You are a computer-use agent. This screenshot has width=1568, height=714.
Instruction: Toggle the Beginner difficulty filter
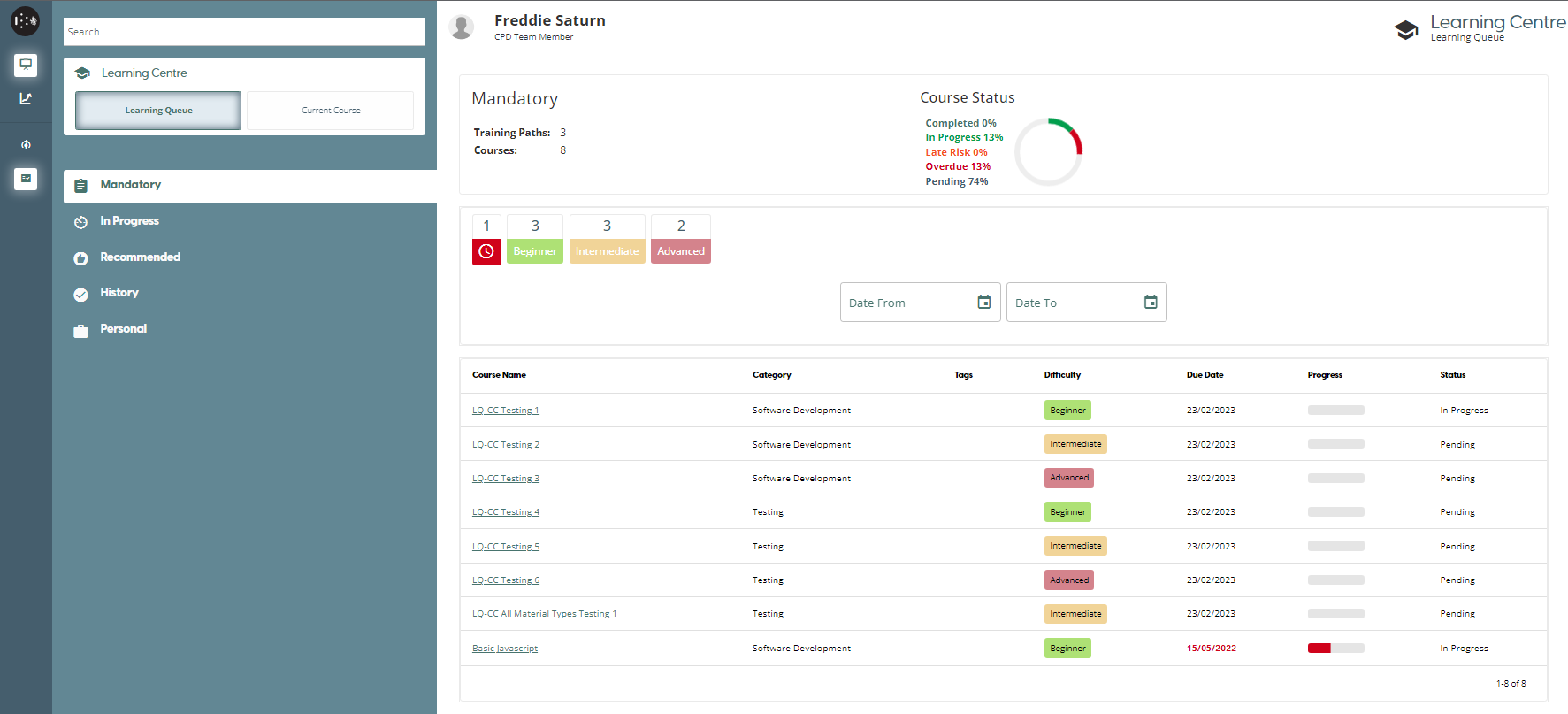point(535,251)
